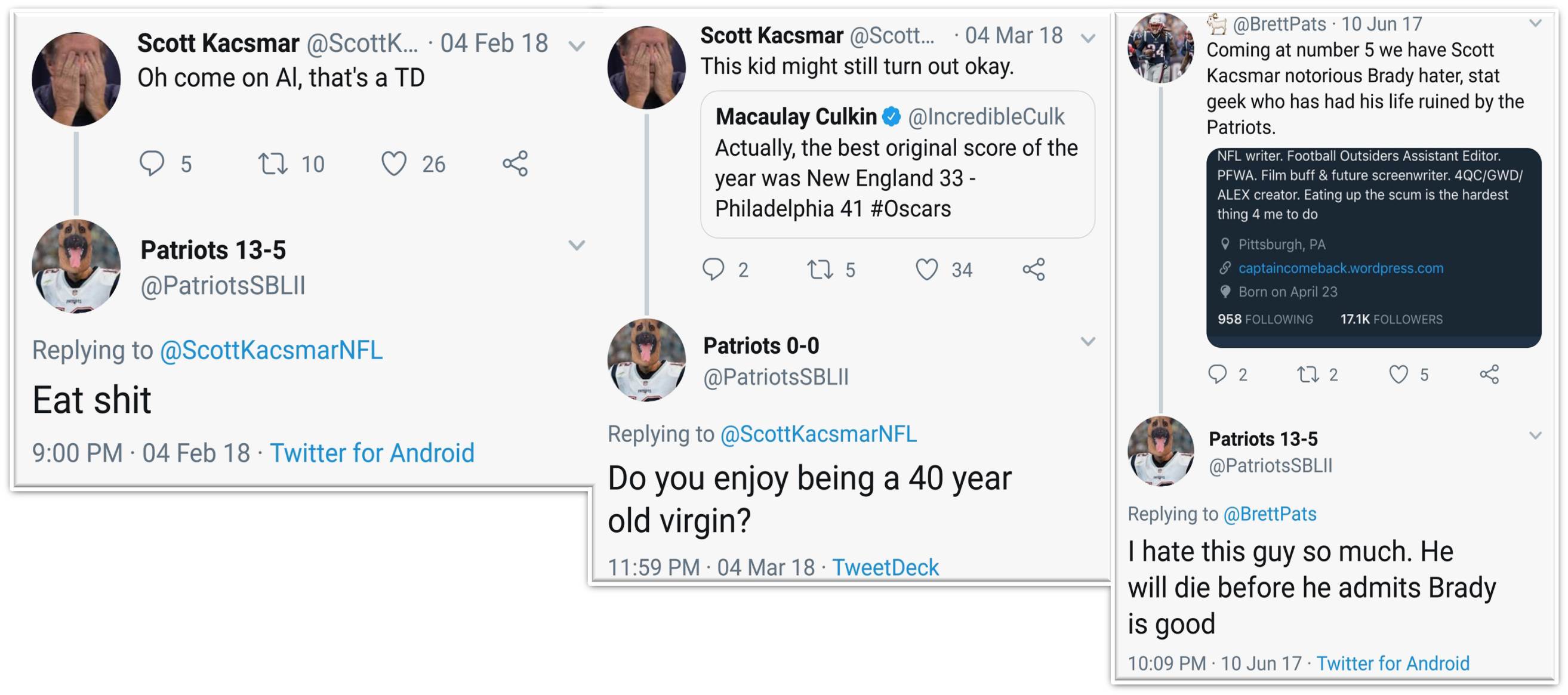Like the 'This kid might still' tweet

(x=926, y=270)
